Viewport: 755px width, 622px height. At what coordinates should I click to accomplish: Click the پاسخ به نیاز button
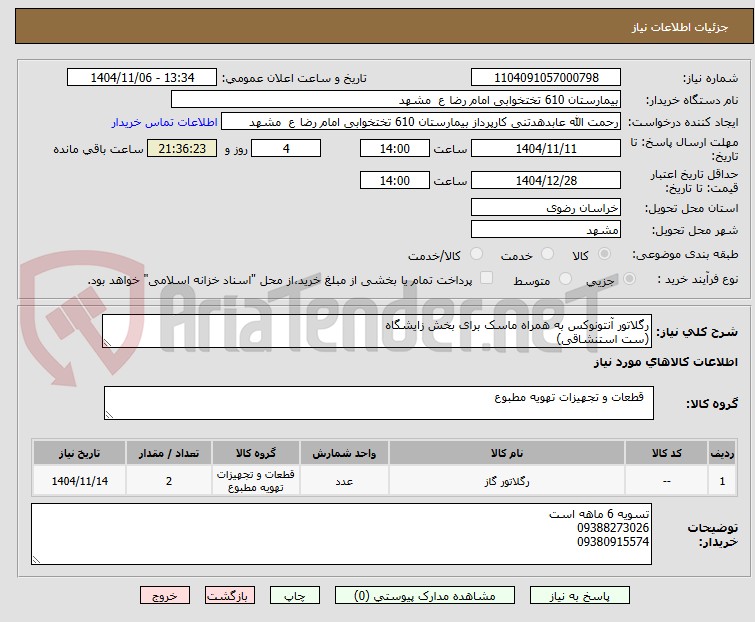(x=580, y=596)
